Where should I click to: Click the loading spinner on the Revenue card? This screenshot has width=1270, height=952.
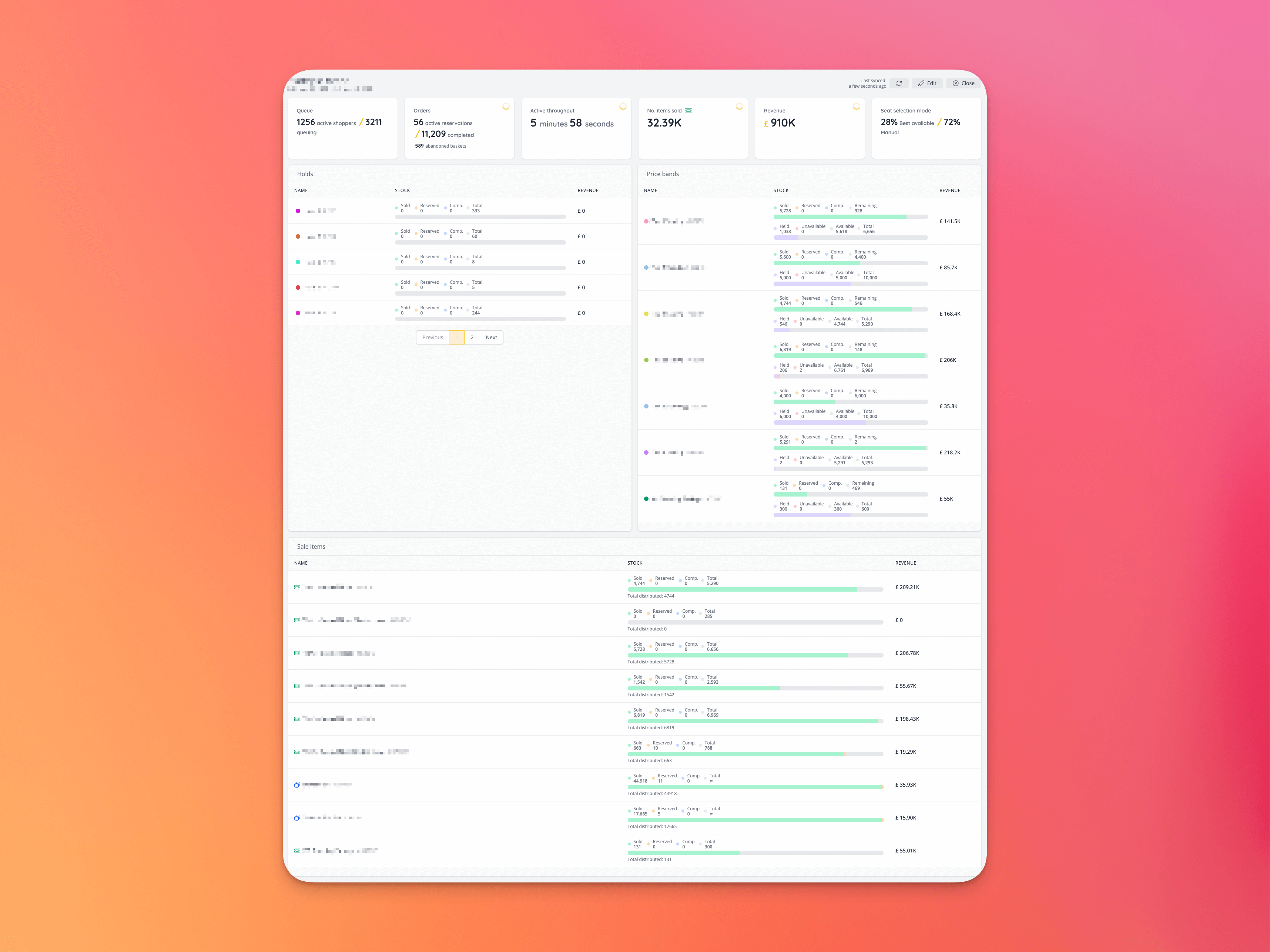(857, 106)
